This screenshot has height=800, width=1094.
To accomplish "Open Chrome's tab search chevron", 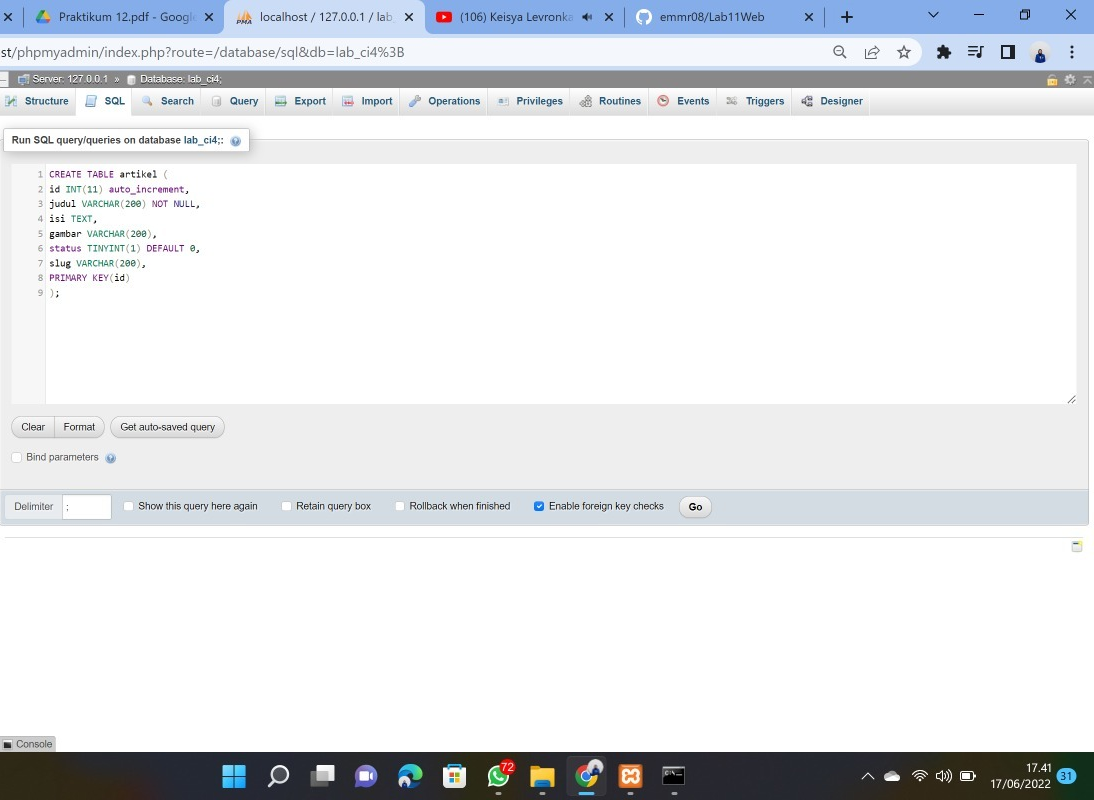I will tap(932, 15).
